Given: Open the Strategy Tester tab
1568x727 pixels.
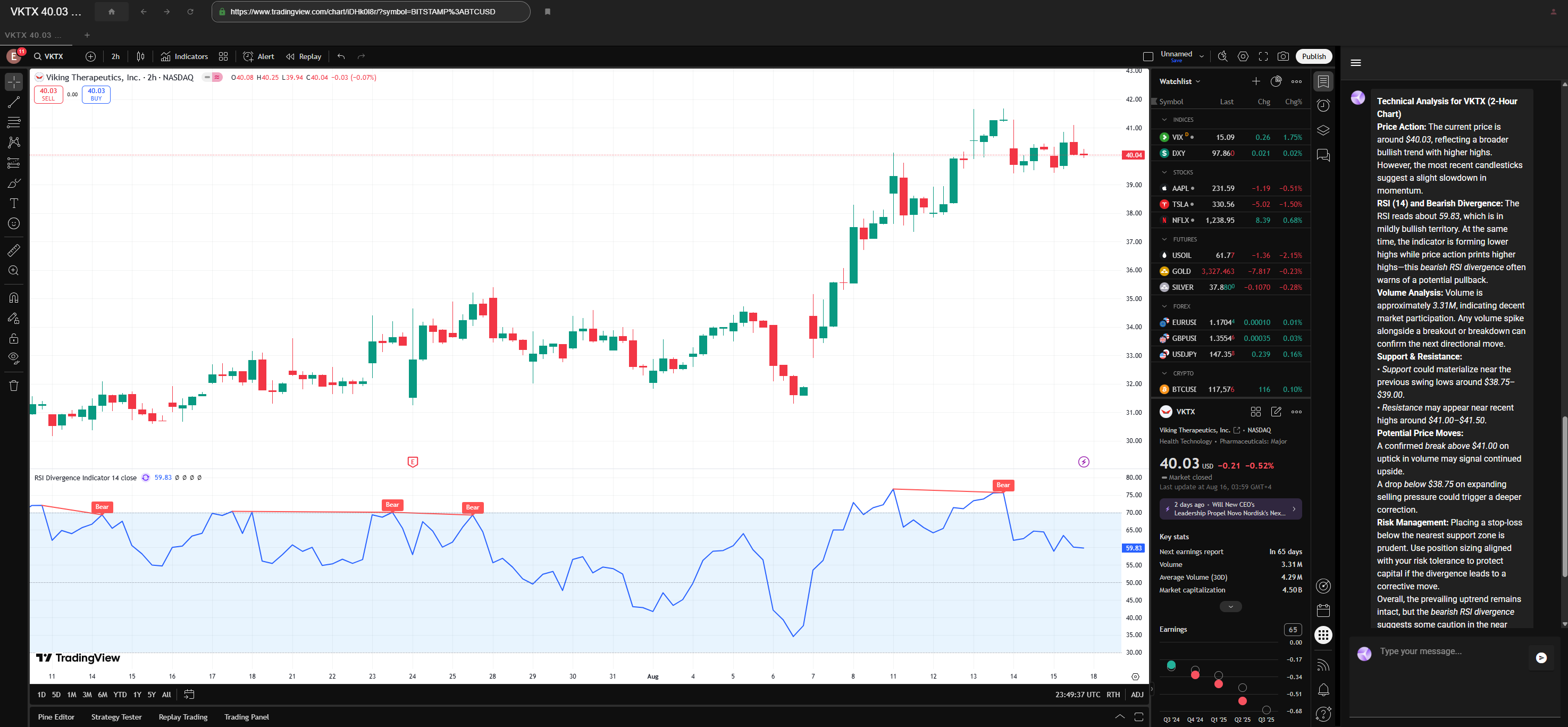Looking at the screenshot, I should tap(116, 717).
